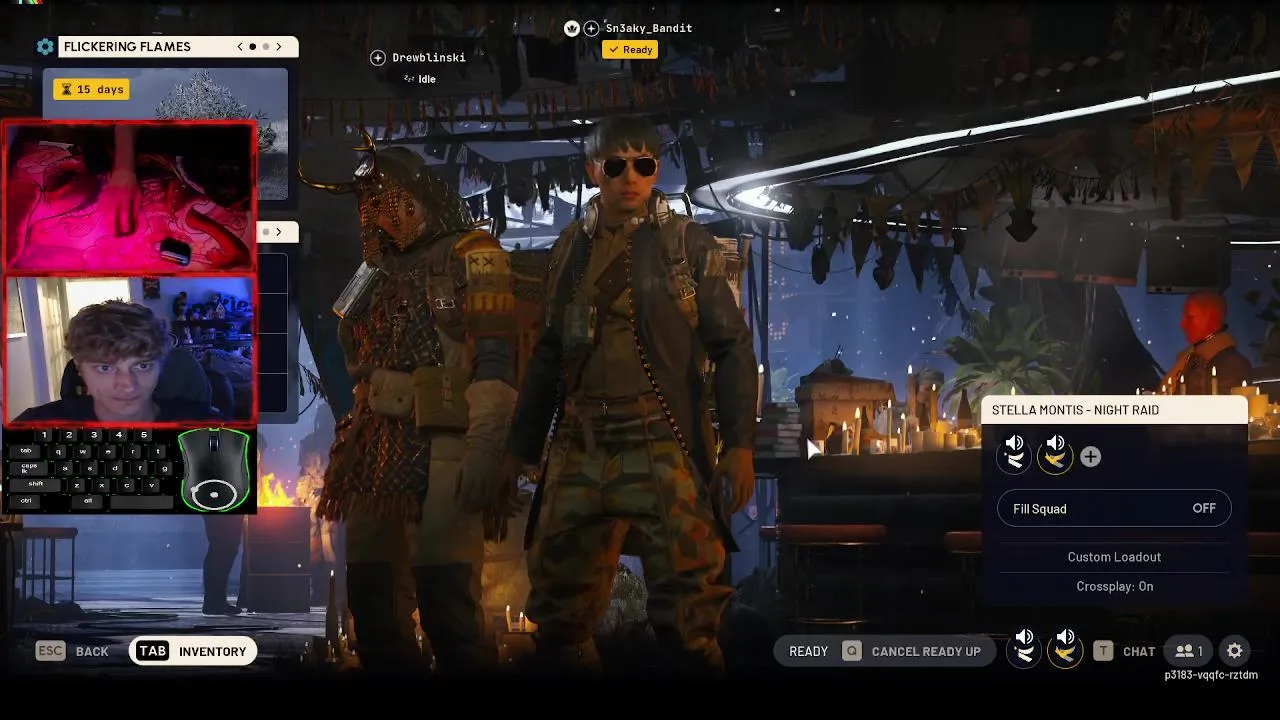Click the T key icon
Screen dimensions: 1280x720
(1103, 651)
